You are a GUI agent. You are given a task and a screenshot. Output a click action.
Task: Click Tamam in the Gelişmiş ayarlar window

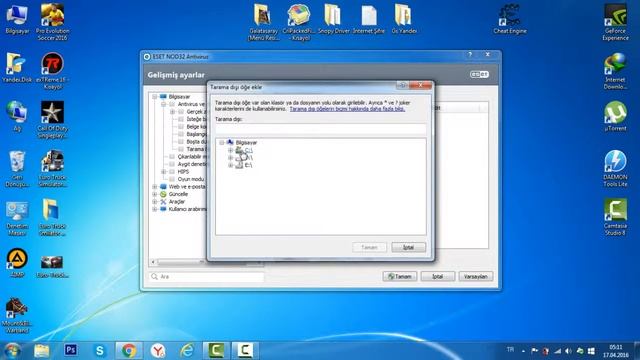click(400, 276)
